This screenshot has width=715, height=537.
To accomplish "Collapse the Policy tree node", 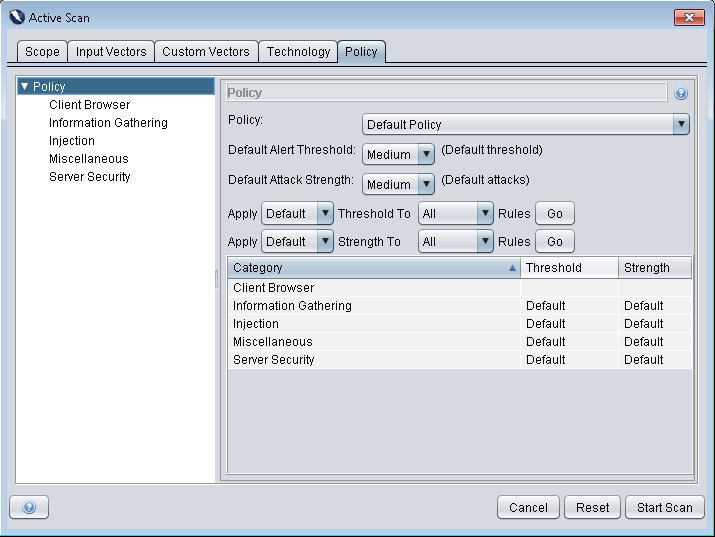I will point(25,87).
